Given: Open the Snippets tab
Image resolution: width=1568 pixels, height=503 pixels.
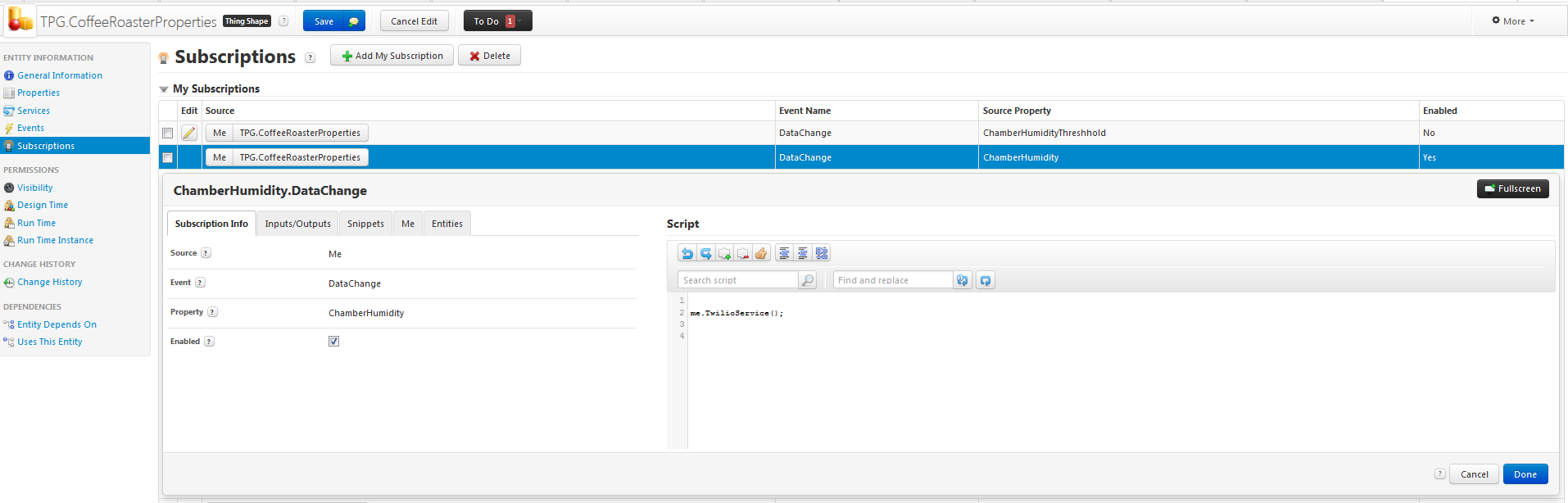Looking at the screenshot, I should [x=365, y=224].
